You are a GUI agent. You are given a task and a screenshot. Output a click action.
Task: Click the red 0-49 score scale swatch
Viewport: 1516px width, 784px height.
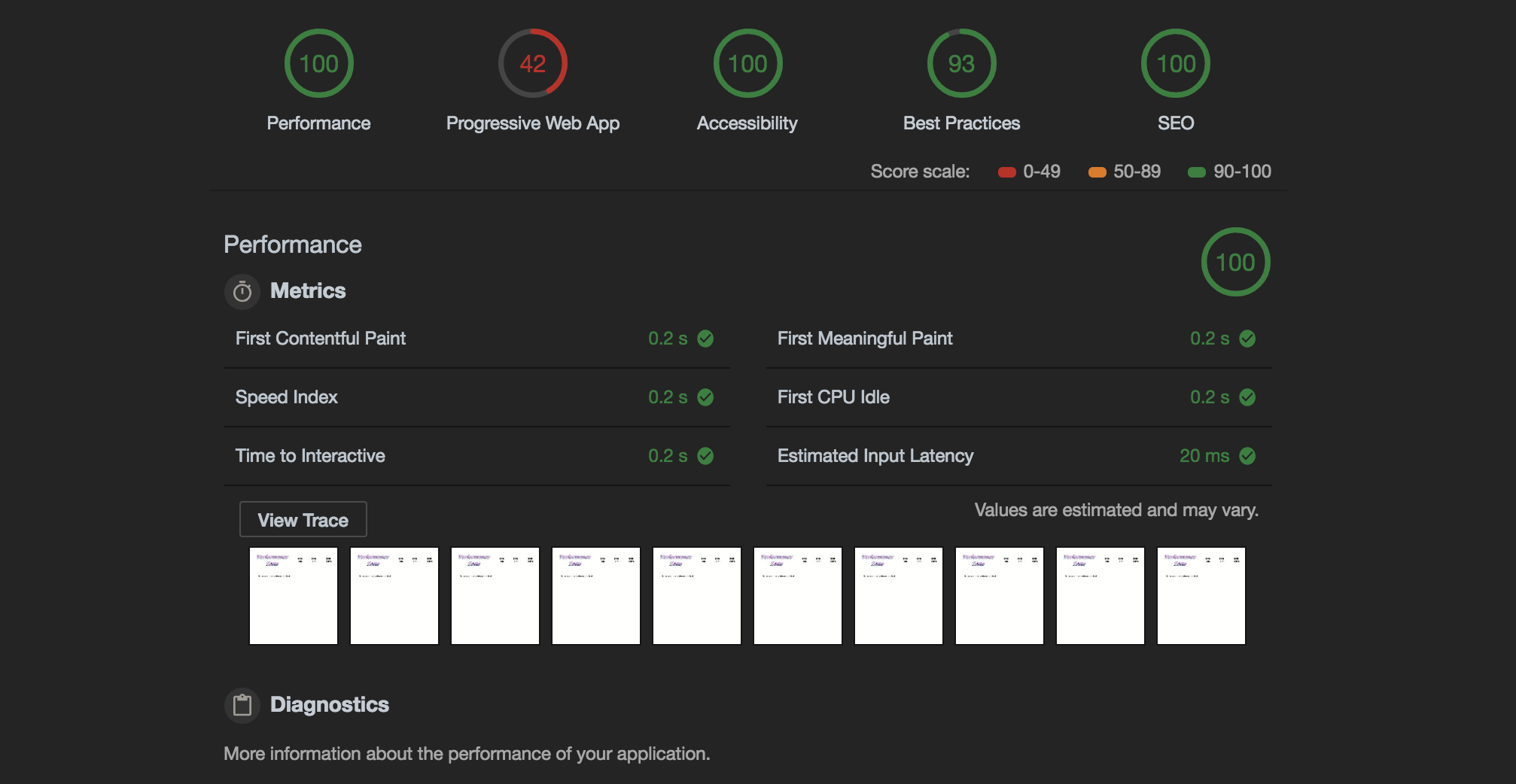point(1006,172)
